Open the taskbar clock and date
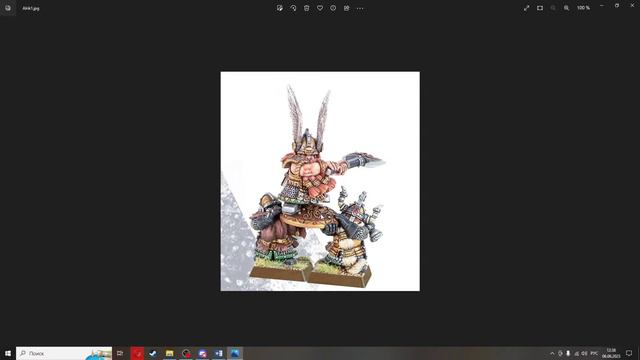The image size is (640, 360). coord(611,353)
